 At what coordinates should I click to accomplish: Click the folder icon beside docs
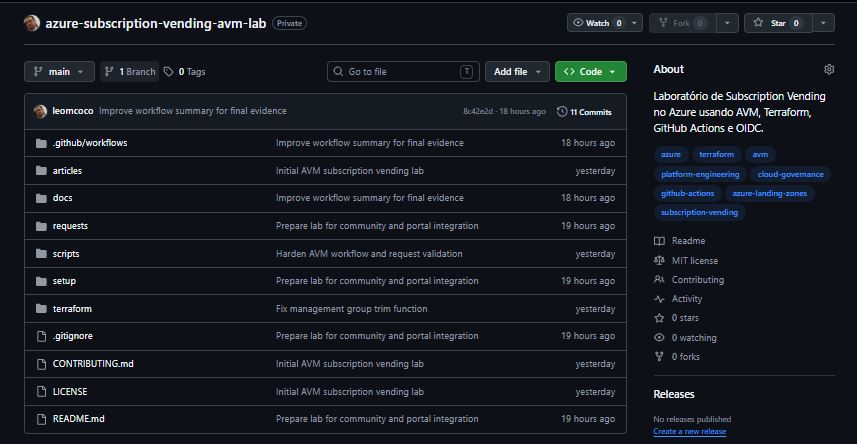click(x=41, y=198)
